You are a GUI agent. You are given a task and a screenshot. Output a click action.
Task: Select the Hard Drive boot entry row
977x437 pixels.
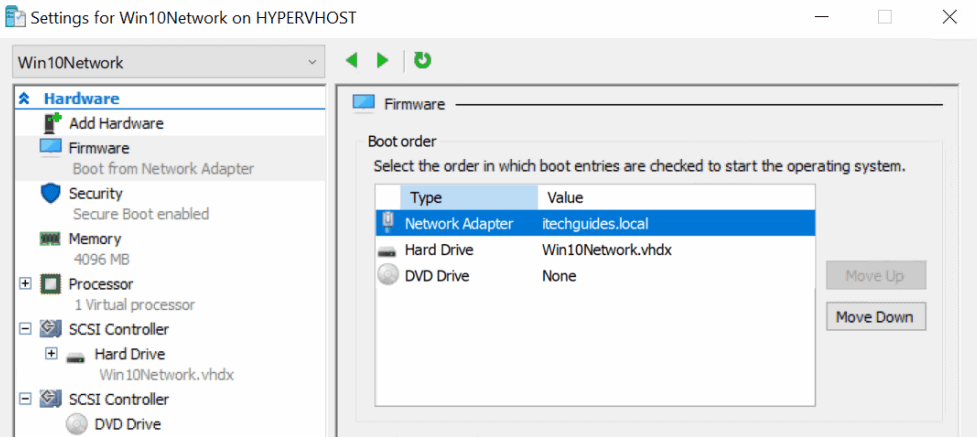pyautogui.click(x=595, y=250)
